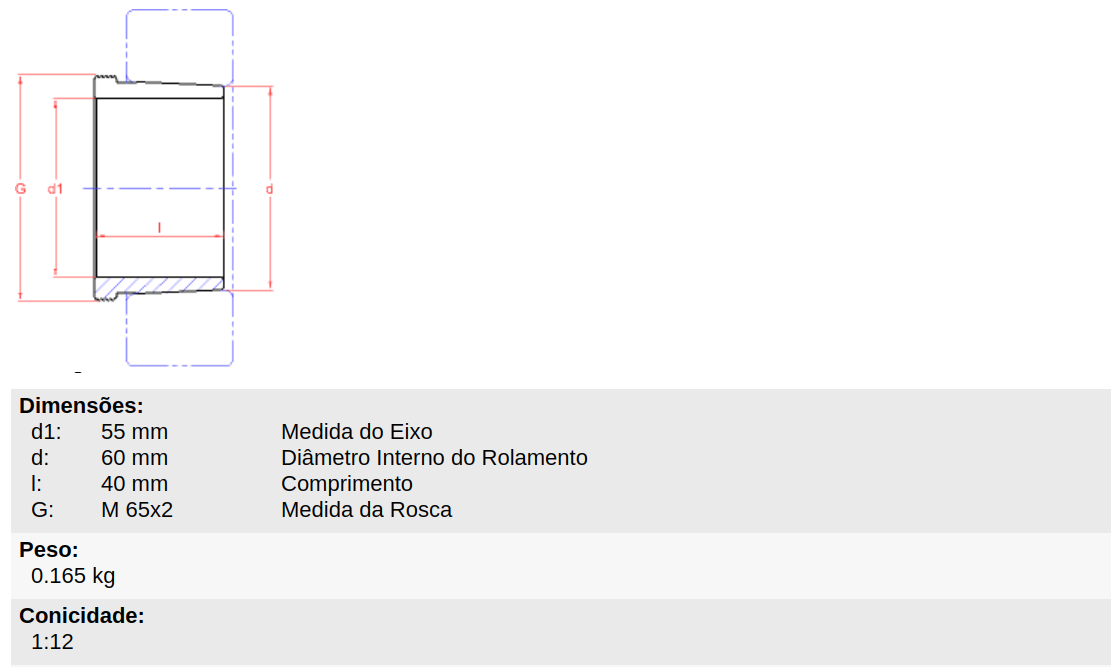Select the Dimensões heading
This screenshot has height=667, width=1113.
[81, 406]
